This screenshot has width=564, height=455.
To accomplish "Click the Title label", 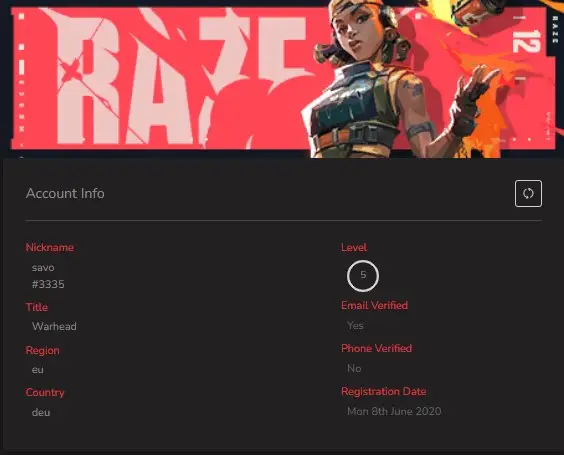I will [x=36, y=307].
